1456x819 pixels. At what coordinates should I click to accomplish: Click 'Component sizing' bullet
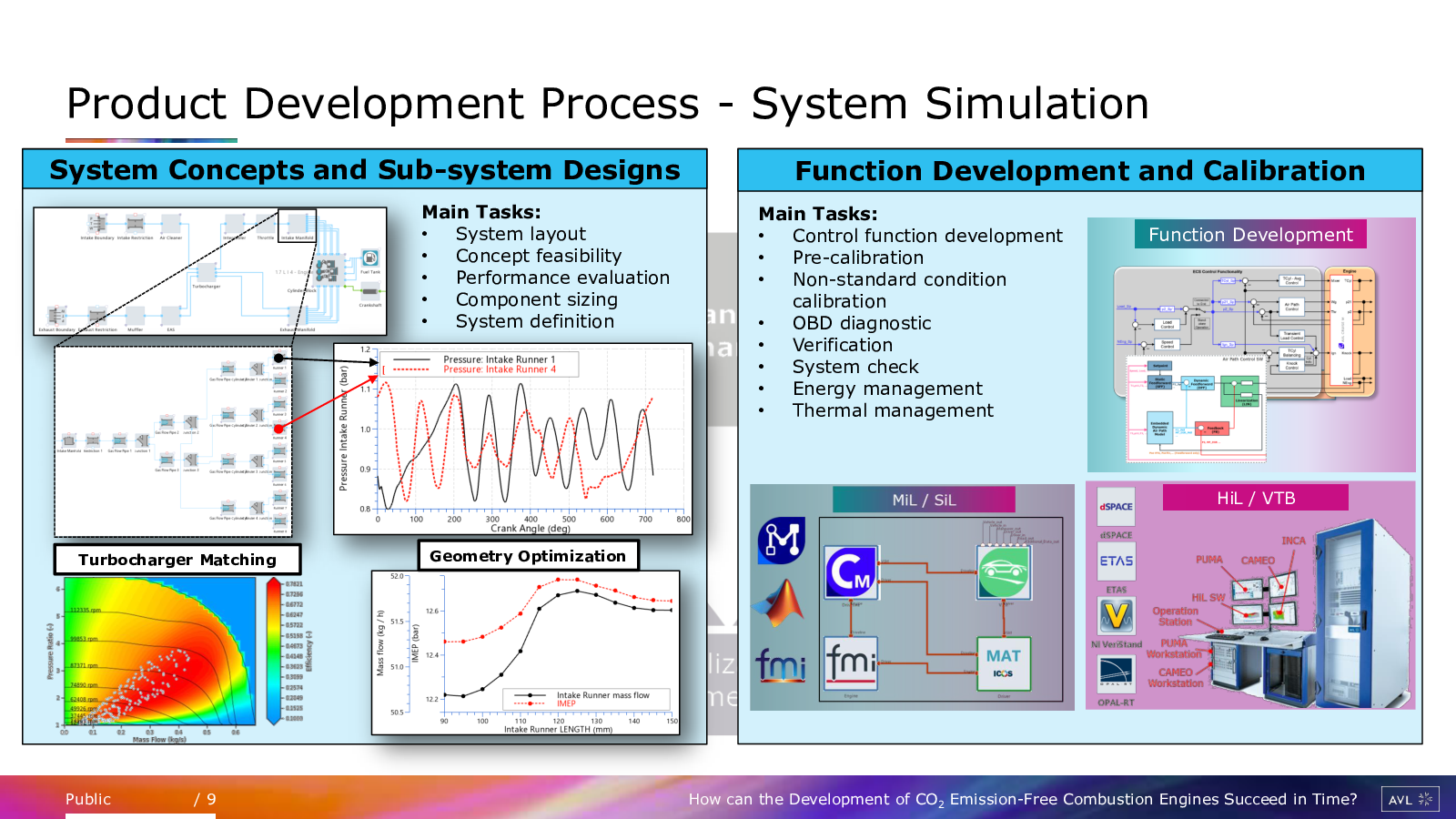coord(537,299)
